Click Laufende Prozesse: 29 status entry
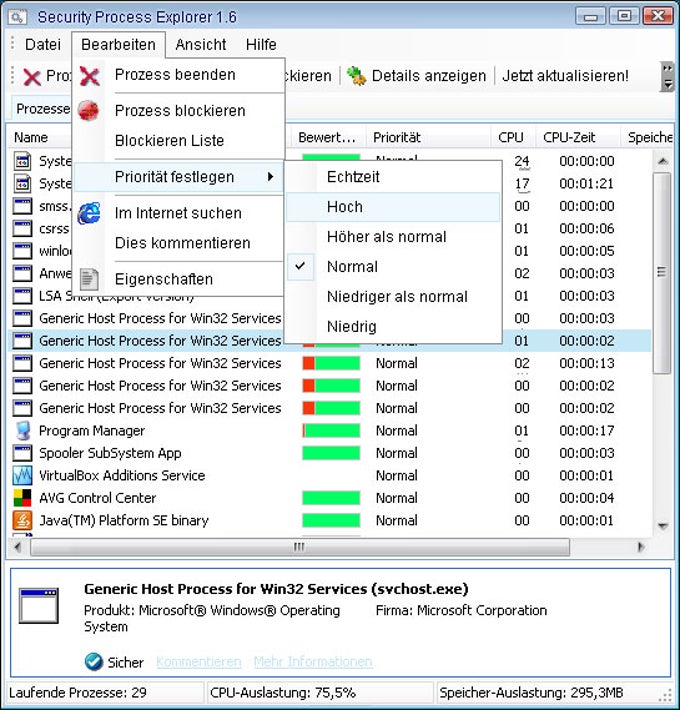 (x=105, y=693)
